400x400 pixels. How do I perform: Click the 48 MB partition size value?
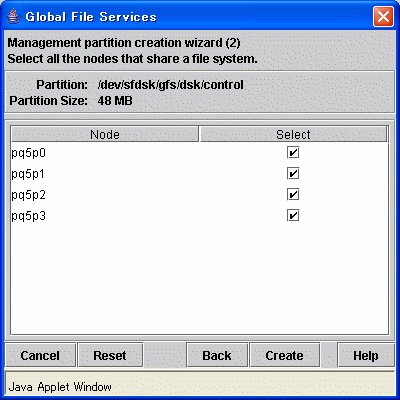pos(115,100)
